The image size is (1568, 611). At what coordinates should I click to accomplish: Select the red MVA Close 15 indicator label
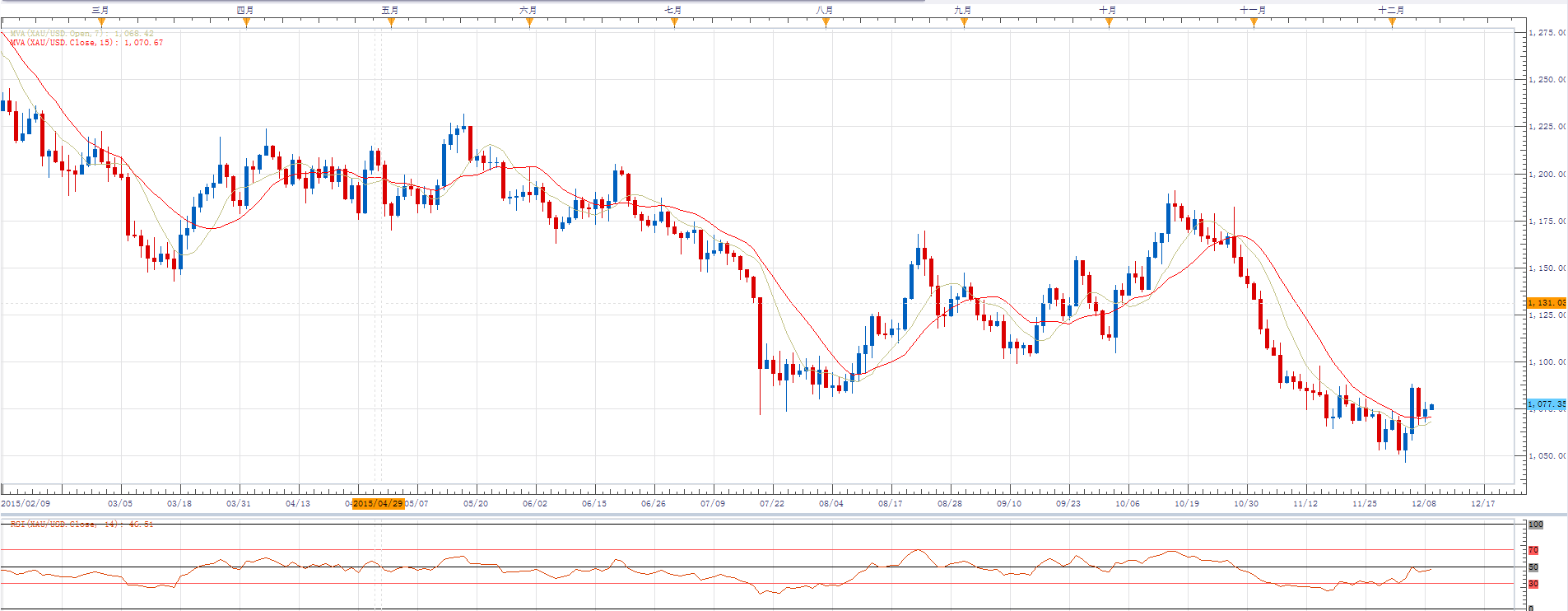(x=86, y=43)
